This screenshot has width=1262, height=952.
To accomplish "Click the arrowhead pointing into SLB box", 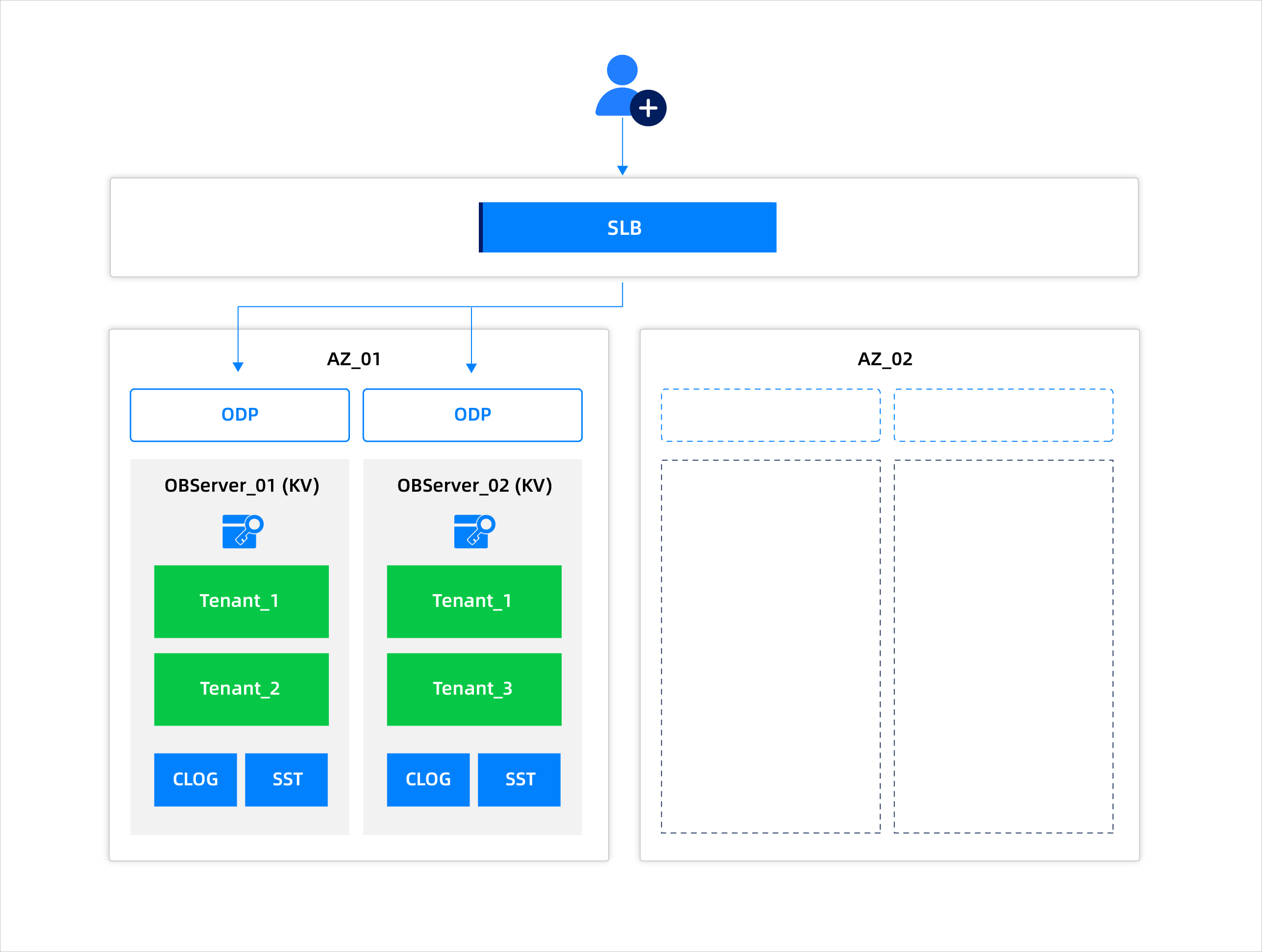I will (x=622, y=170).
